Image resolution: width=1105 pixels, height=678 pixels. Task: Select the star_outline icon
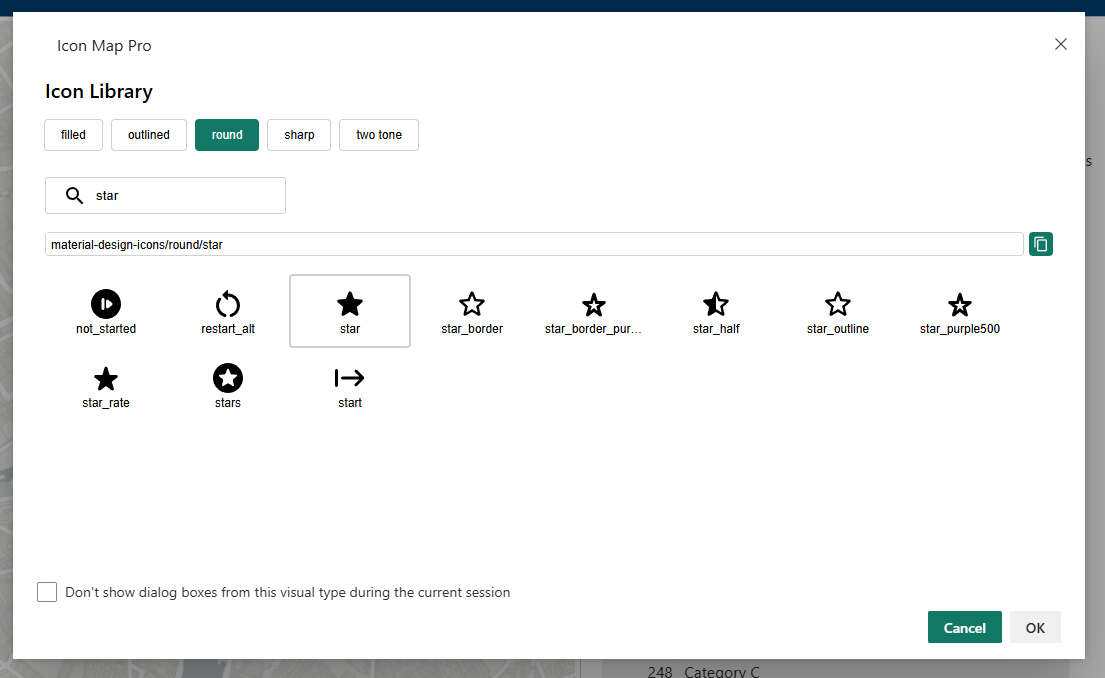coord(837,310)
